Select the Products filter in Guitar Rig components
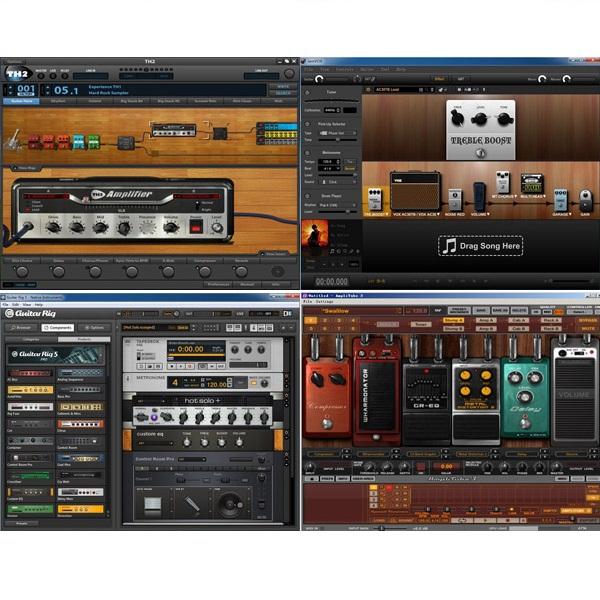Image resolution: width=600 pixels, height=600 pixels. point(84,339)
